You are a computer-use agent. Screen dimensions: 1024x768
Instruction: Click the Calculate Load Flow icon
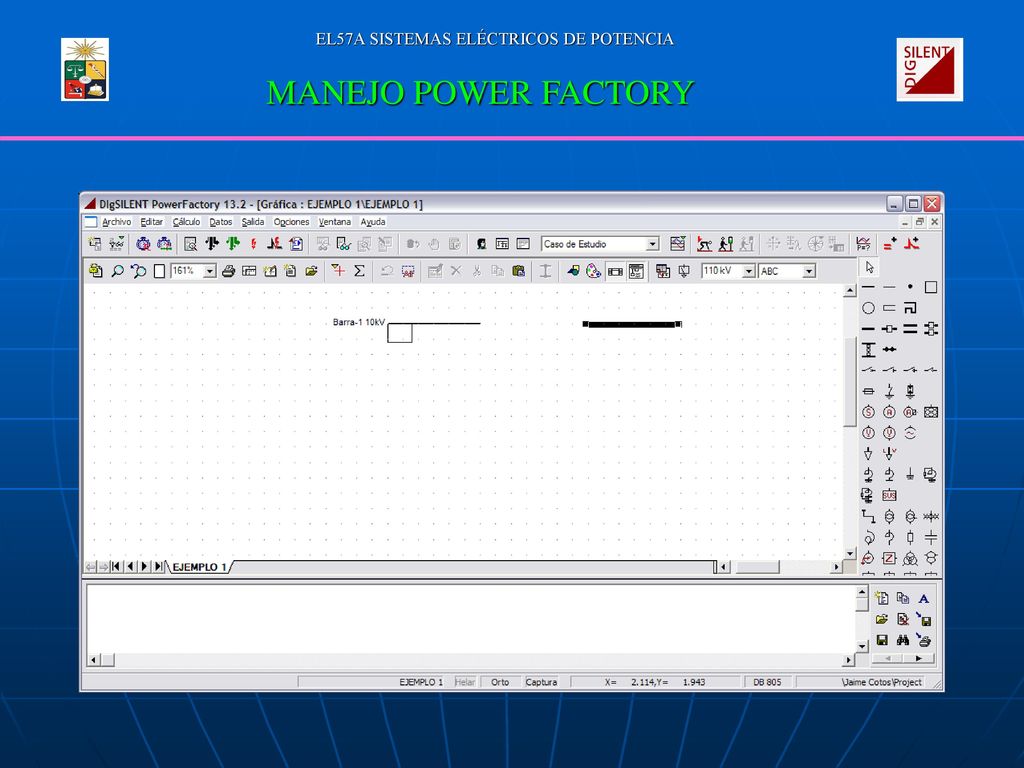coord(212,244)
